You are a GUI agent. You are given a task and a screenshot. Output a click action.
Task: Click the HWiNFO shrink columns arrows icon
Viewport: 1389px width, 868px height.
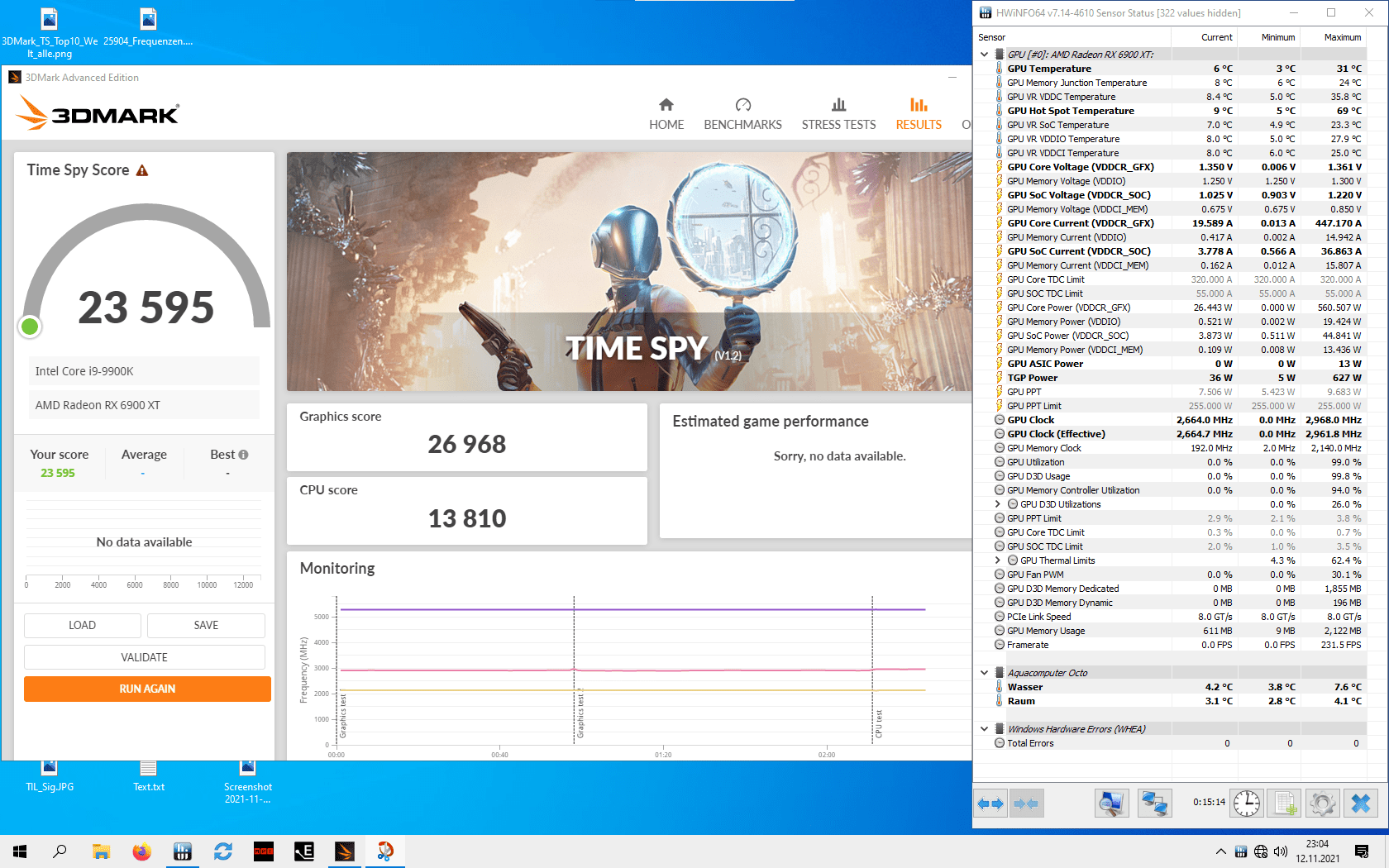click(x=1026, y=803)
